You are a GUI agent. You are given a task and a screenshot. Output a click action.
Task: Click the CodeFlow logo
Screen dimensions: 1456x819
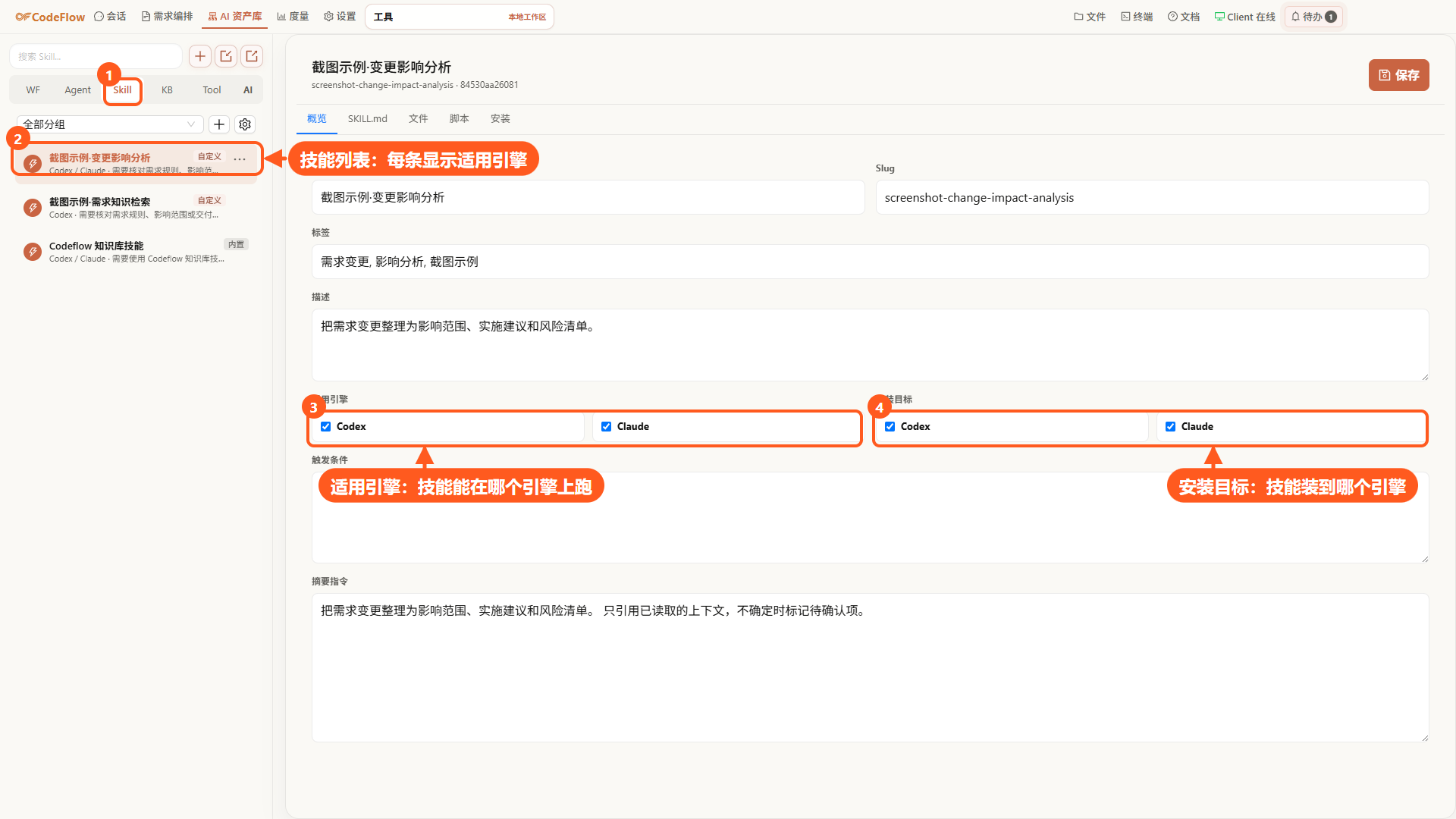click(x=50, y=17)
